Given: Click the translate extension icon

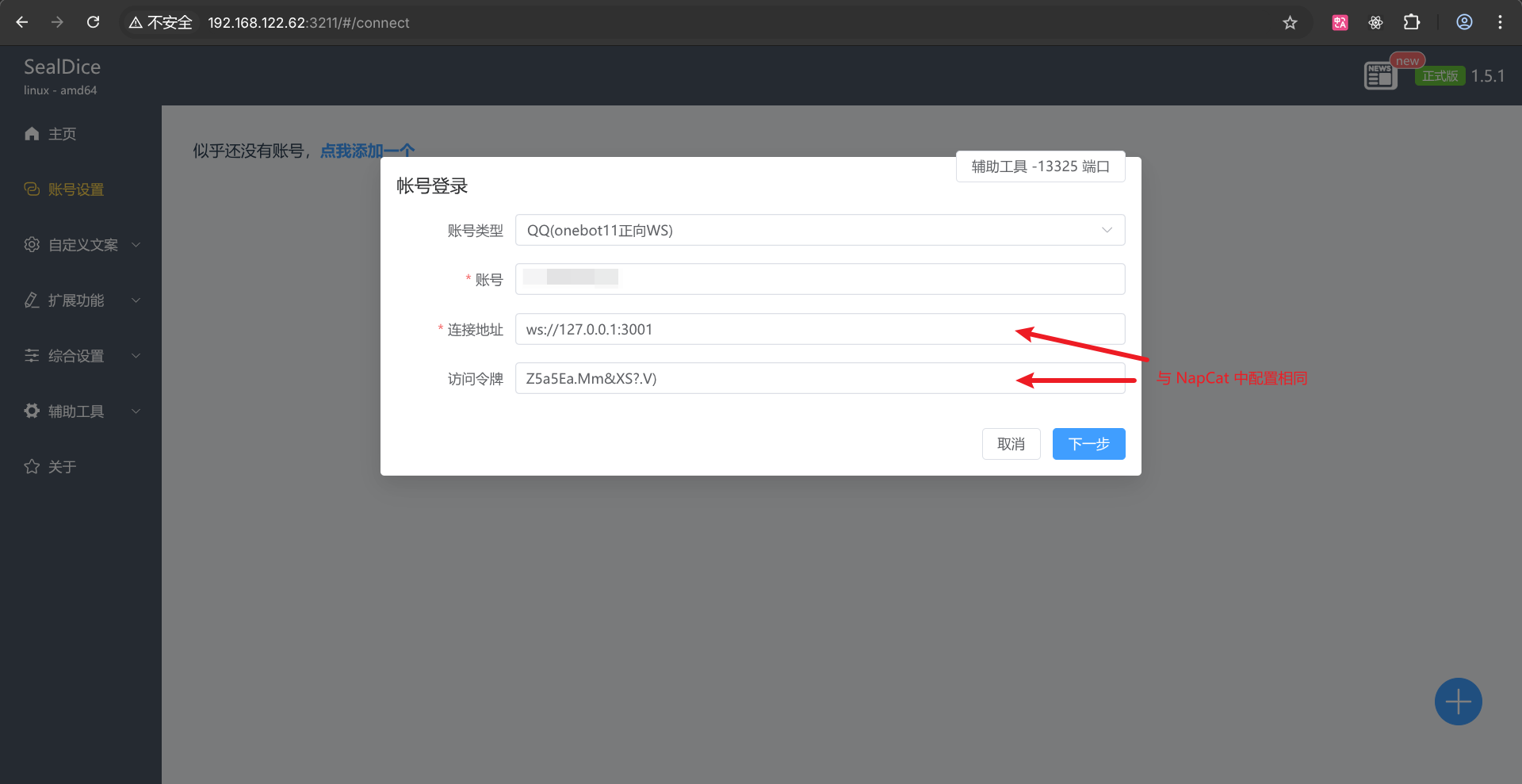Looking at the screenshot, I should point(1340,22).
